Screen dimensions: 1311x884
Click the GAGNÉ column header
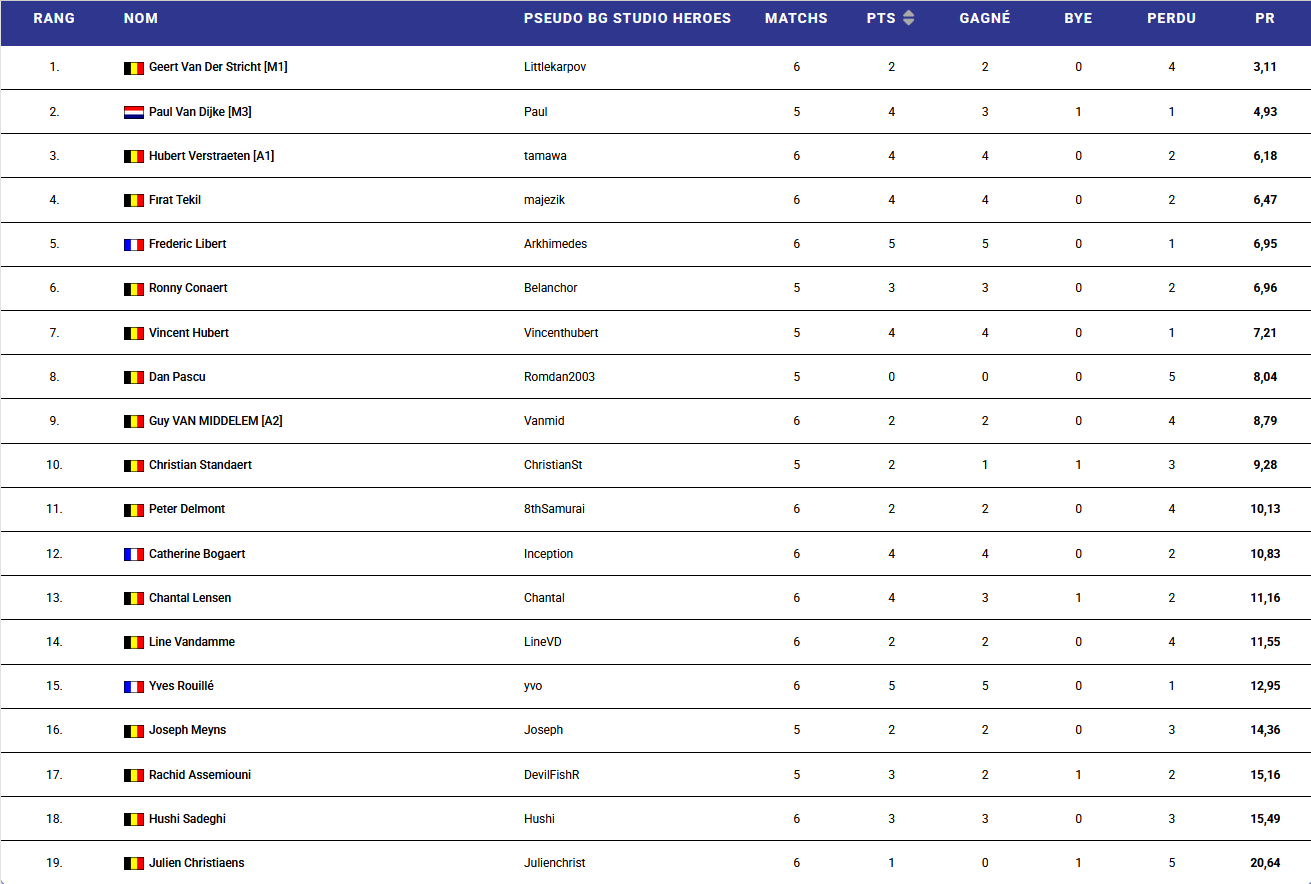tap(985, 18)
